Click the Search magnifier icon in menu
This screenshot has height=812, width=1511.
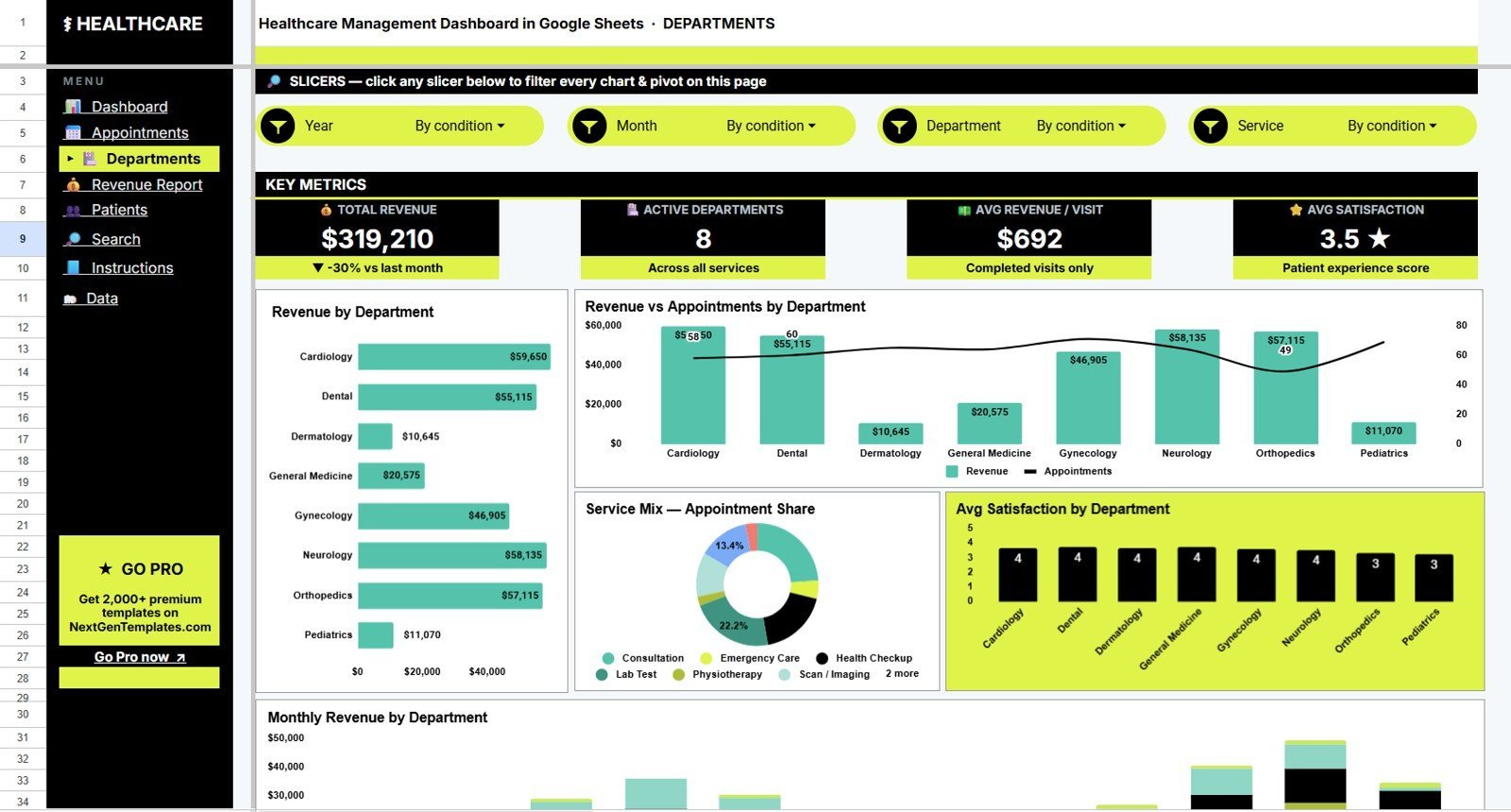point(73,240)
